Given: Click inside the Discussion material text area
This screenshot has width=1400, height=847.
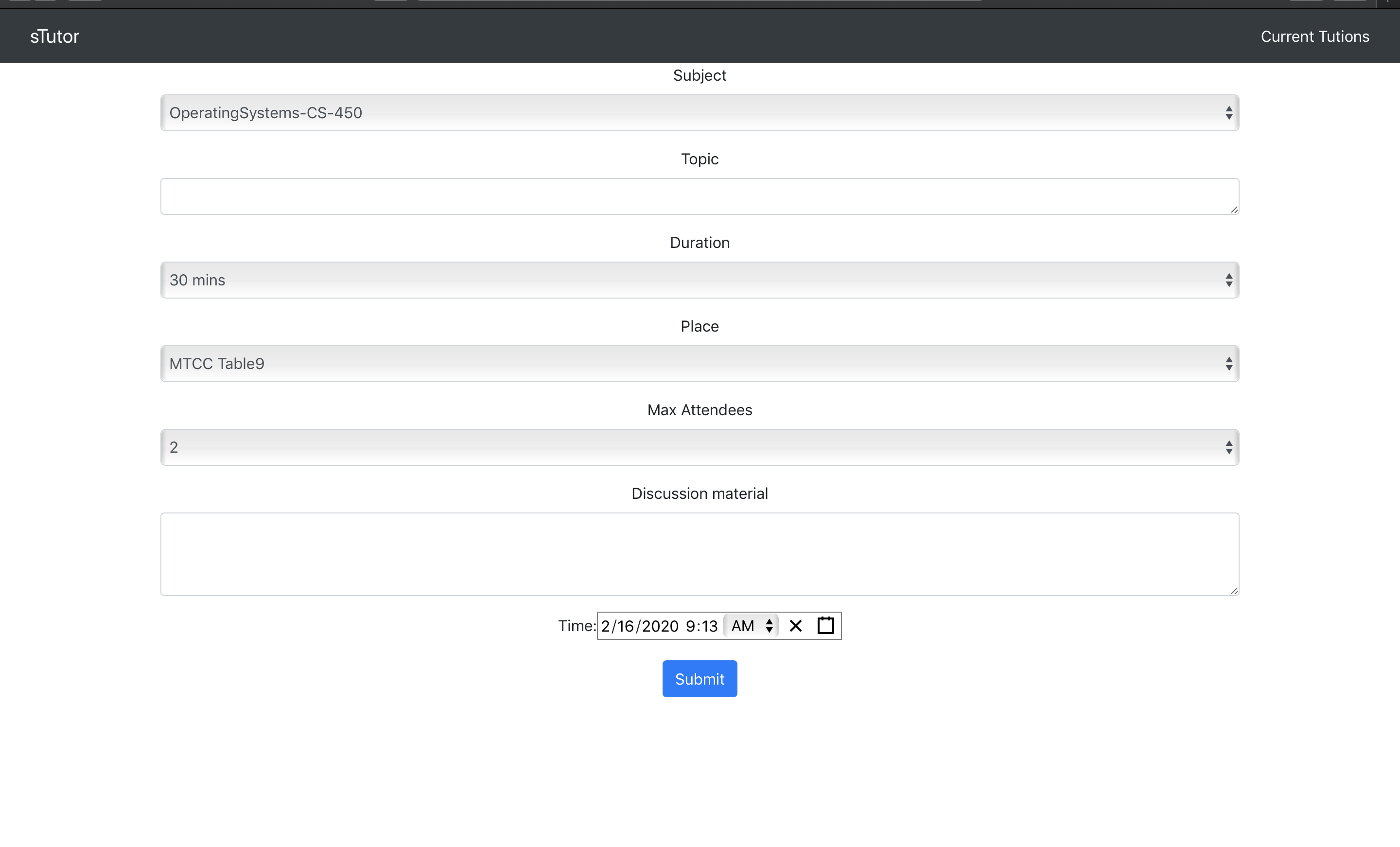Looking at the screenshot, I should click(700, 554).
